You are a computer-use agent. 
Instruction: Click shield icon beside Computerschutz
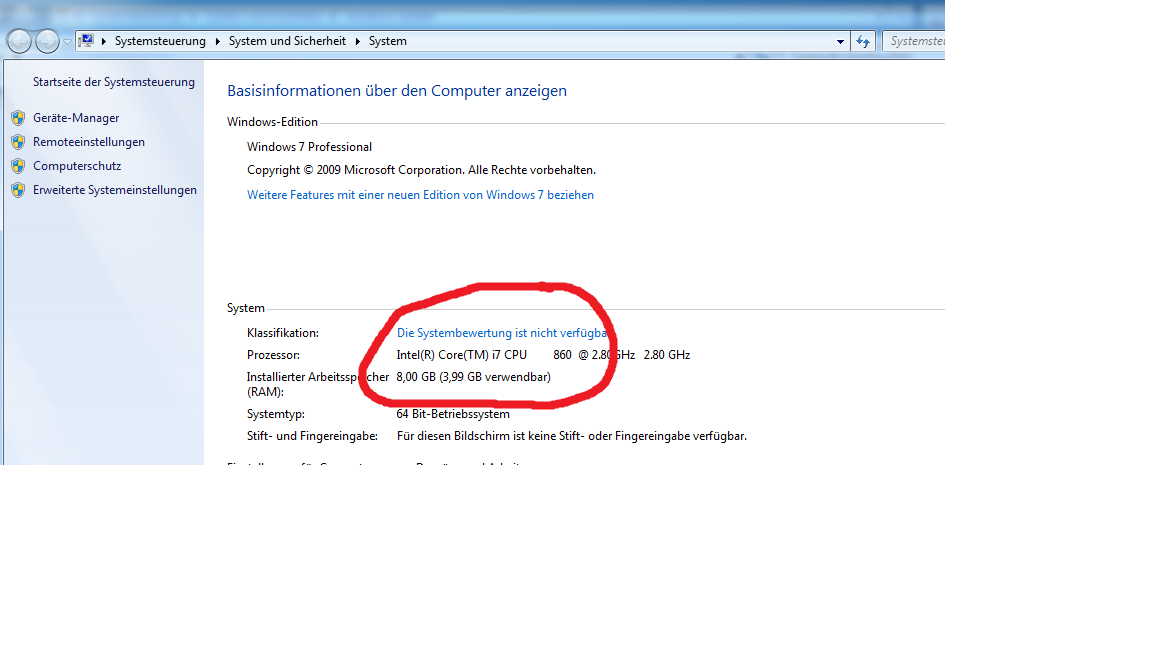[x=18, y=166]
